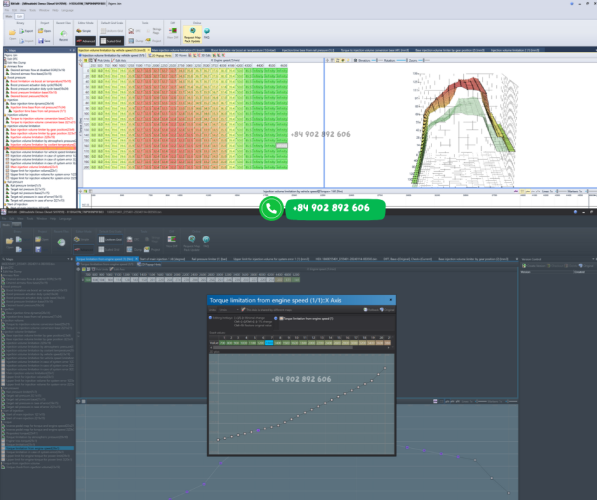The height and width of the screenshot is (500, 597).
Task: Choose the Scaled Grid option in top ribbon
Action: point(111,41)
